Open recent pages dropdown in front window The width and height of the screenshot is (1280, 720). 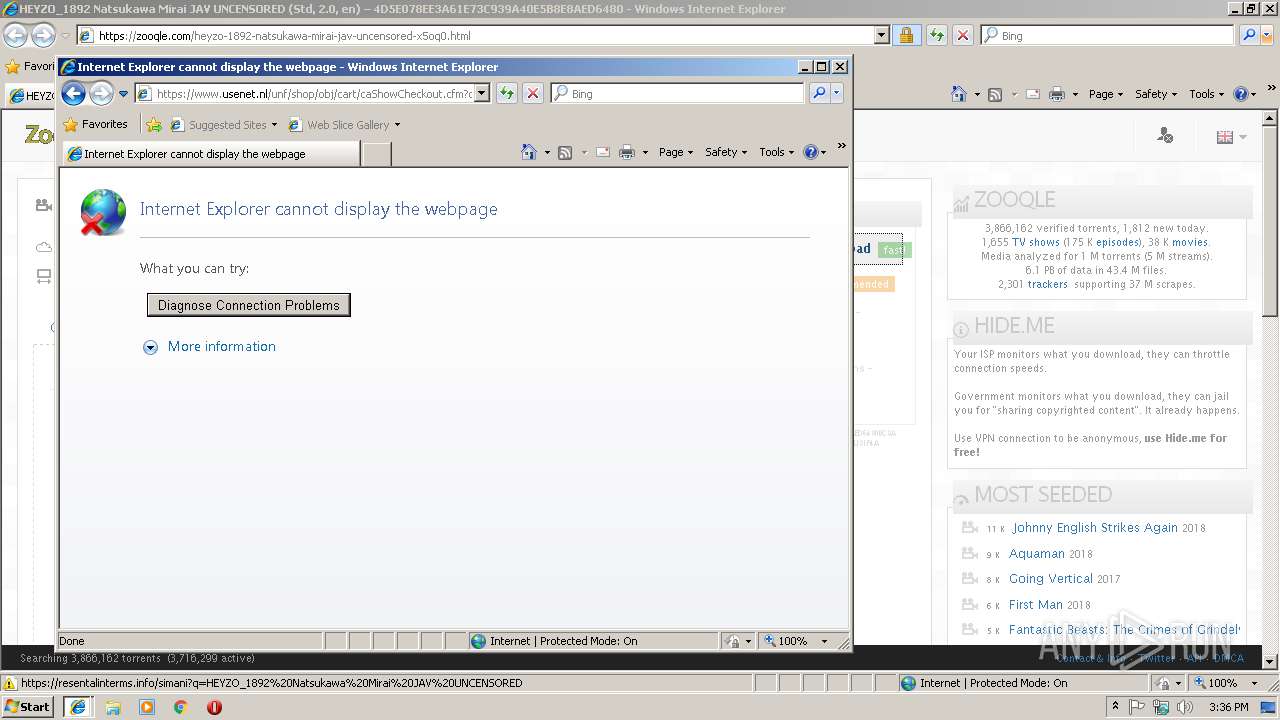(123, 94)
